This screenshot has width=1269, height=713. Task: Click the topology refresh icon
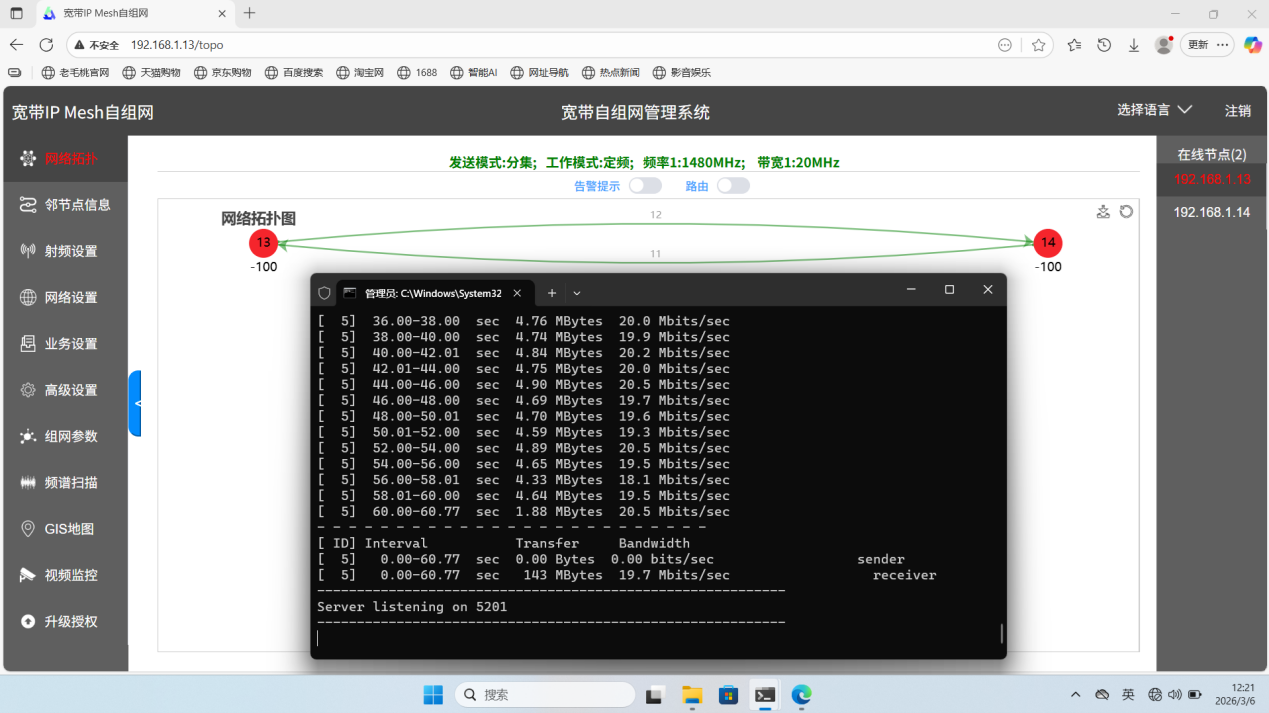point(1126,211)
